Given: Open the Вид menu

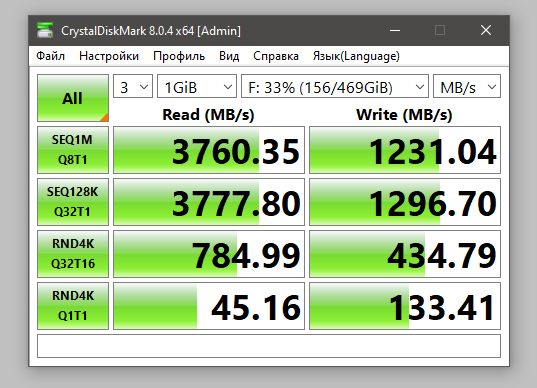Looking at the screenshot, I should tap(229, 56).
